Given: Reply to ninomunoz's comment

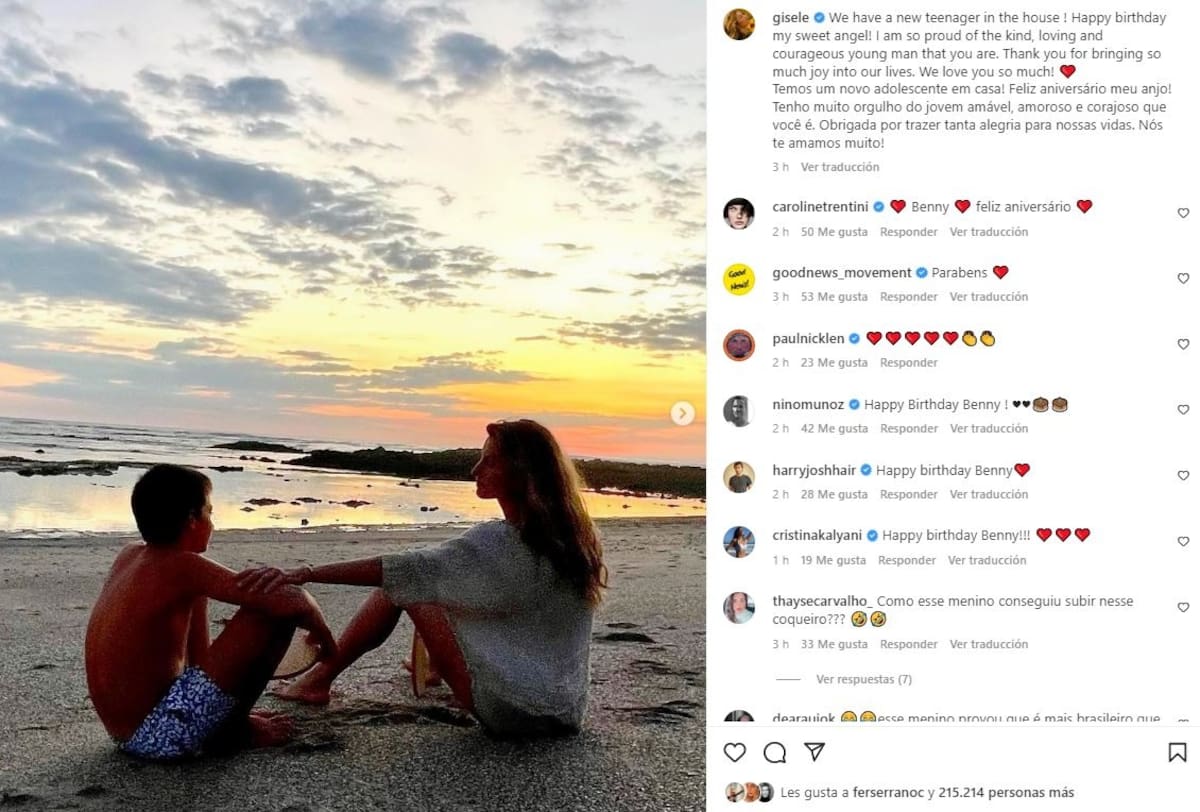Looking at the screenshot, I should point(909,428).
